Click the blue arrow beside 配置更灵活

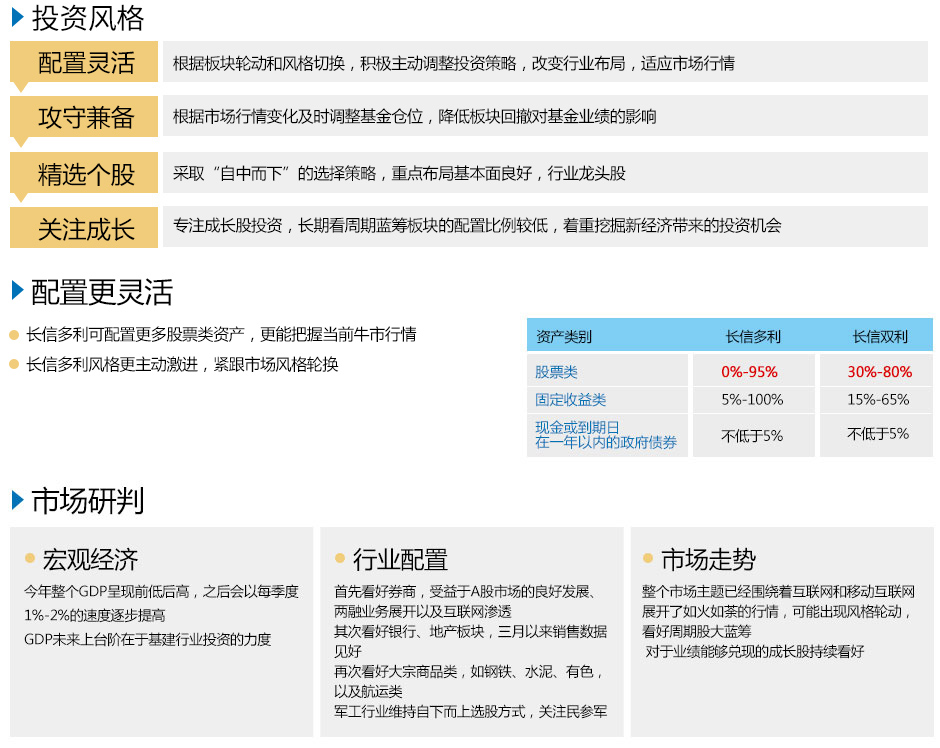(17, 291)
